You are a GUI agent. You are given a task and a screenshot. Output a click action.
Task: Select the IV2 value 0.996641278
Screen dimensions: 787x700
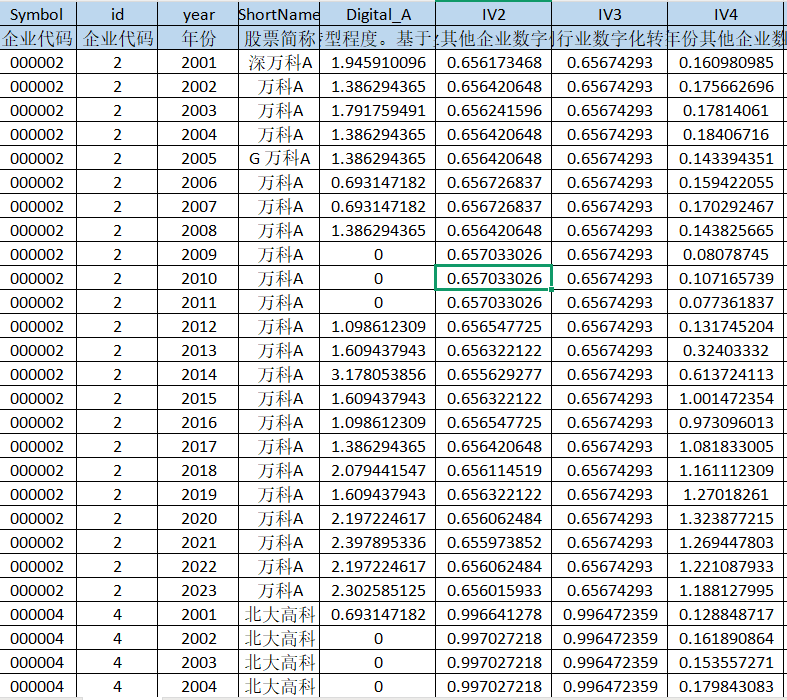(x=494, y=614)
